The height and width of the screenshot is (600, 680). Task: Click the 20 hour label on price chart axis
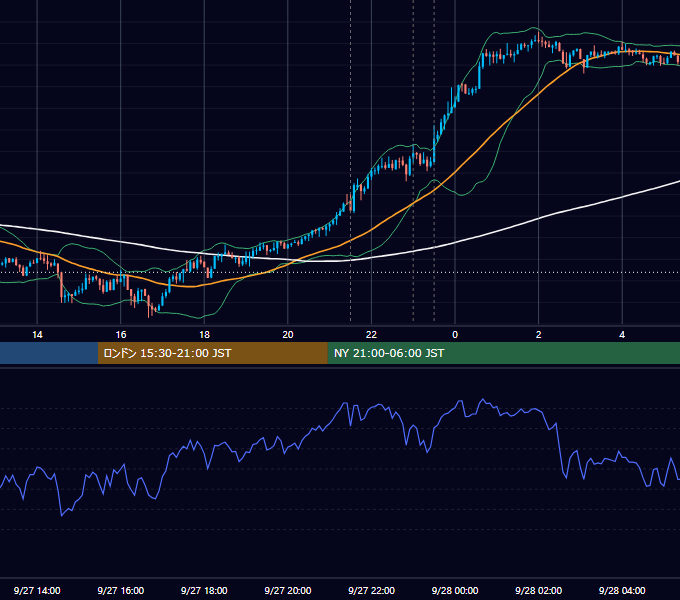pos(288,335)
